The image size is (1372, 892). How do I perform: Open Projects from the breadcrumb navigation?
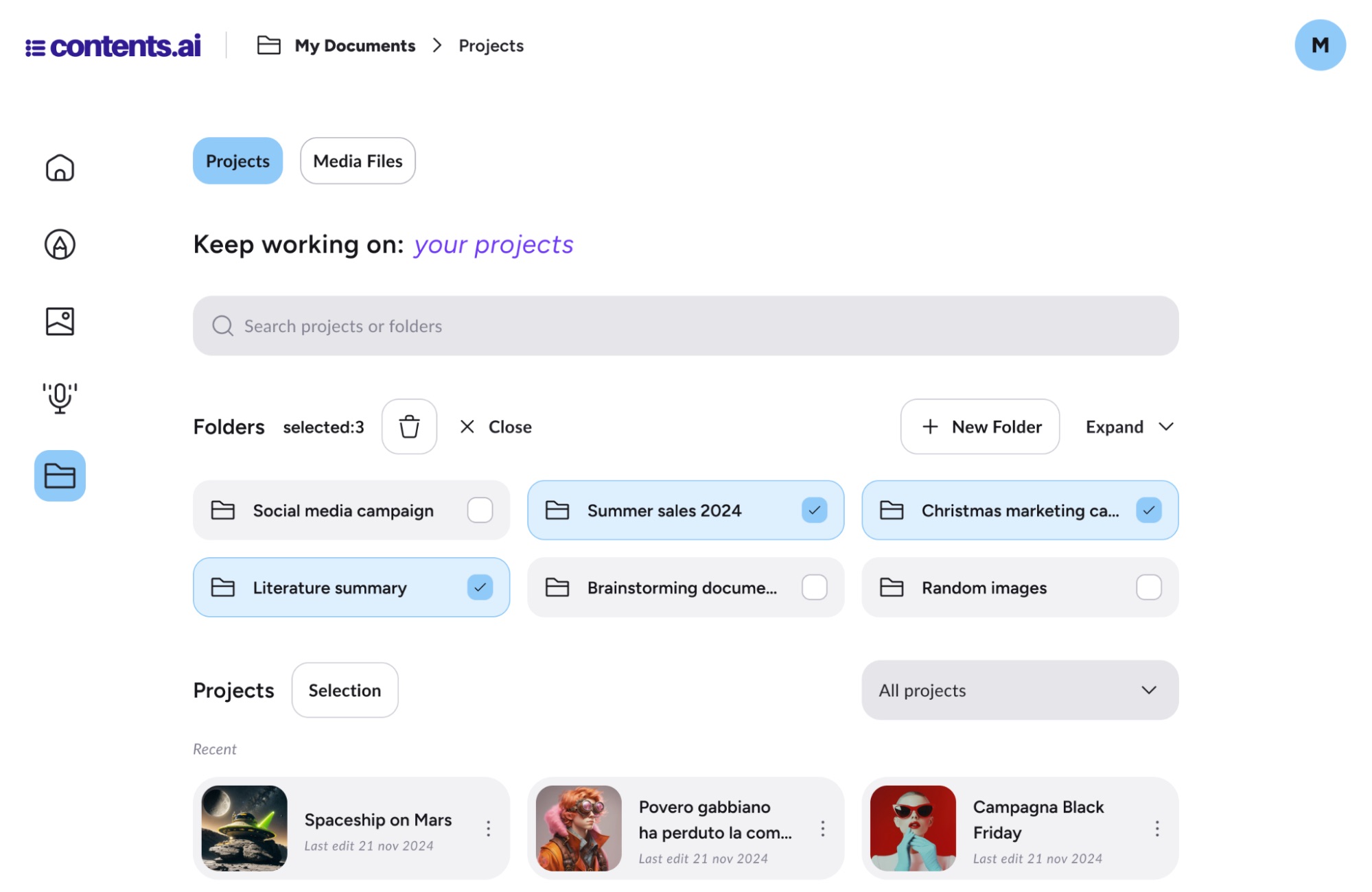point(491,45)
